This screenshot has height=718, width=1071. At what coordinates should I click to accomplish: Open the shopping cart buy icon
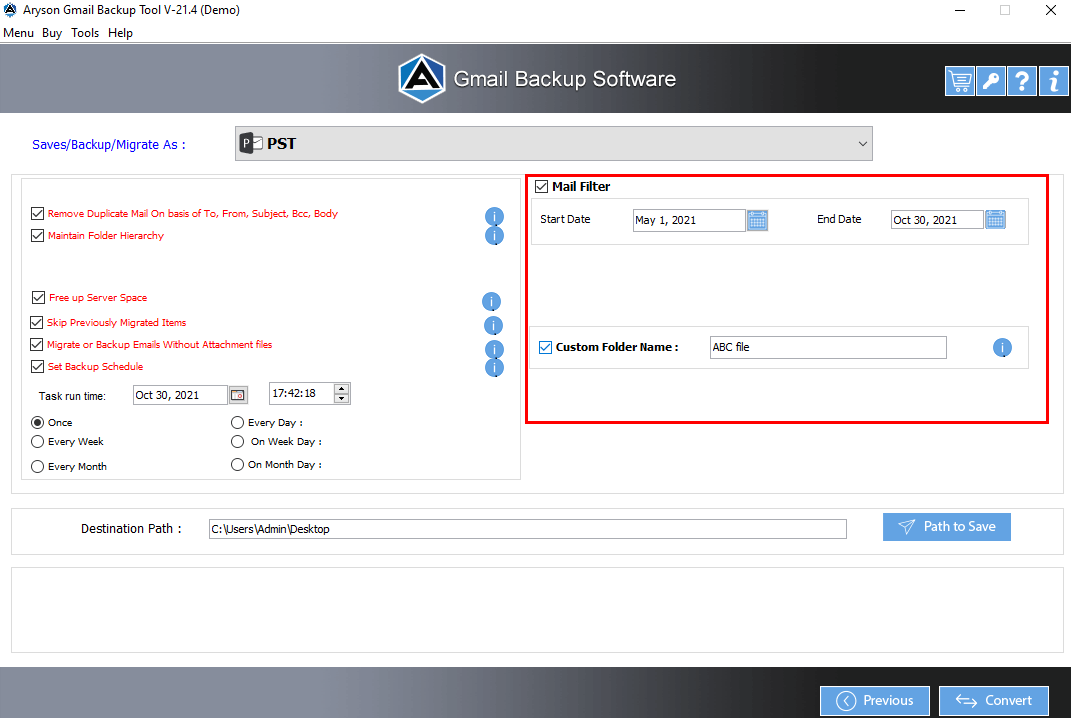tap(960, 81)
